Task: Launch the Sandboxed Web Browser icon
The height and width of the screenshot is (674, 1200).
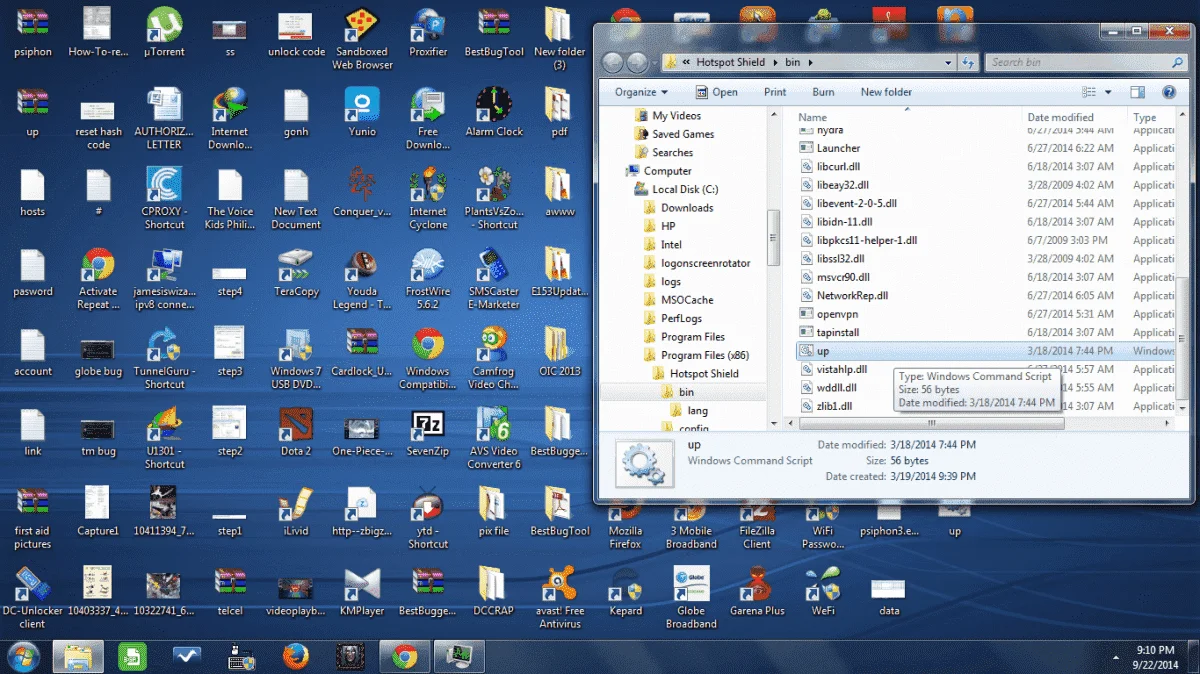Action: [x=361, y=37]
